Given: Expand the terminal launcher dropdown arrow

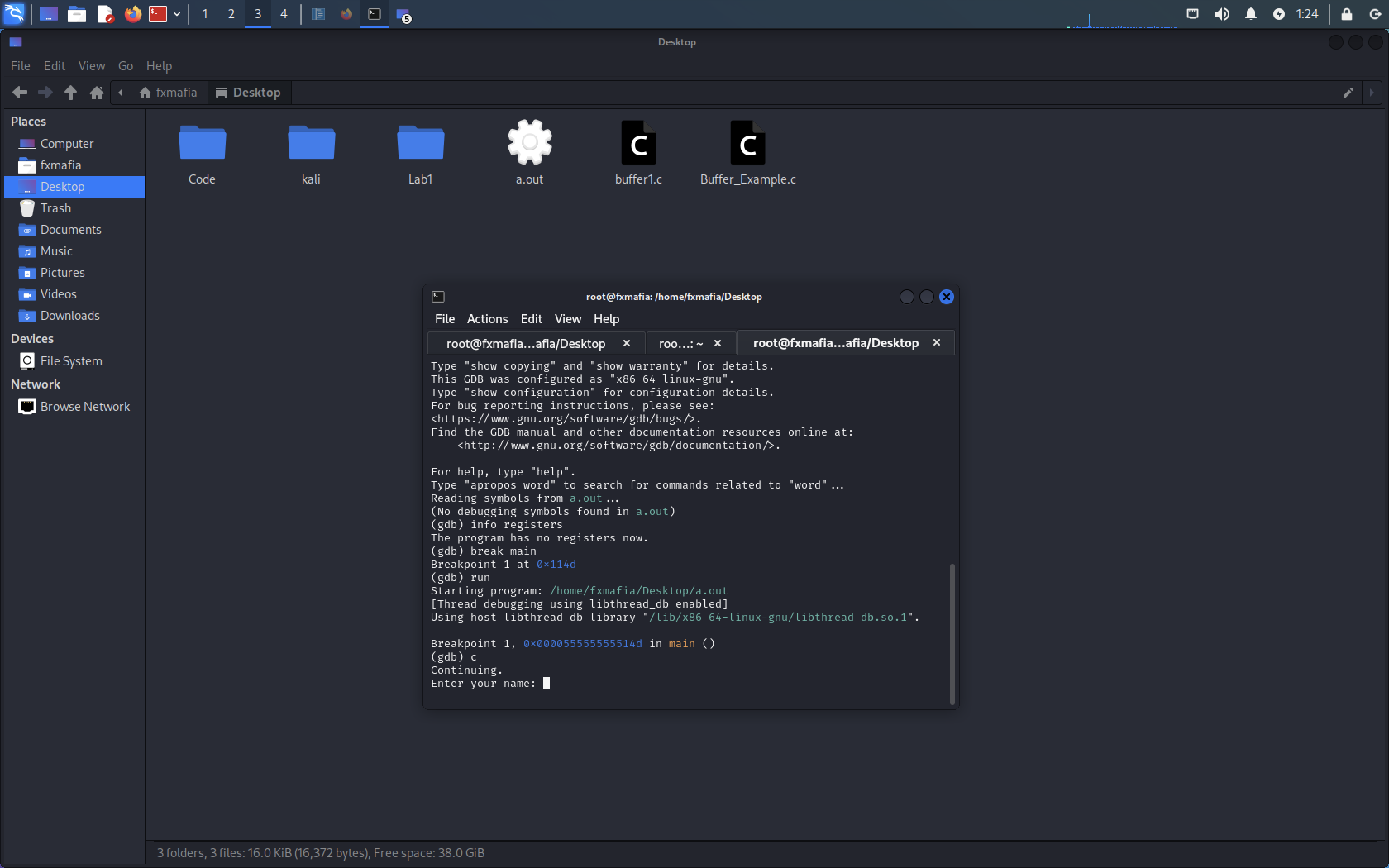Looking at the screenshot, I should [x=177, y=14].
